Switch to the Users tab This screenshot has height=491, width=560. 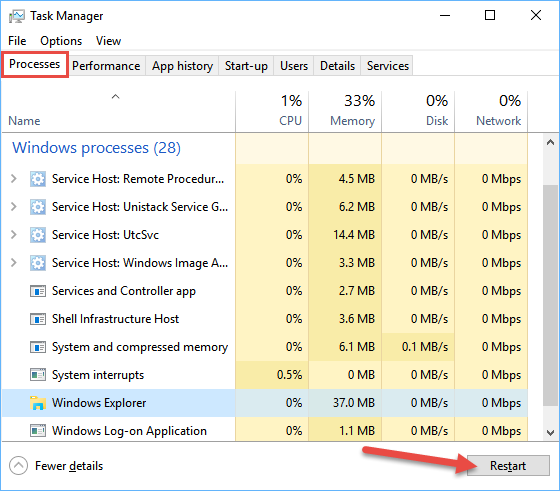(x=294, y=66)
